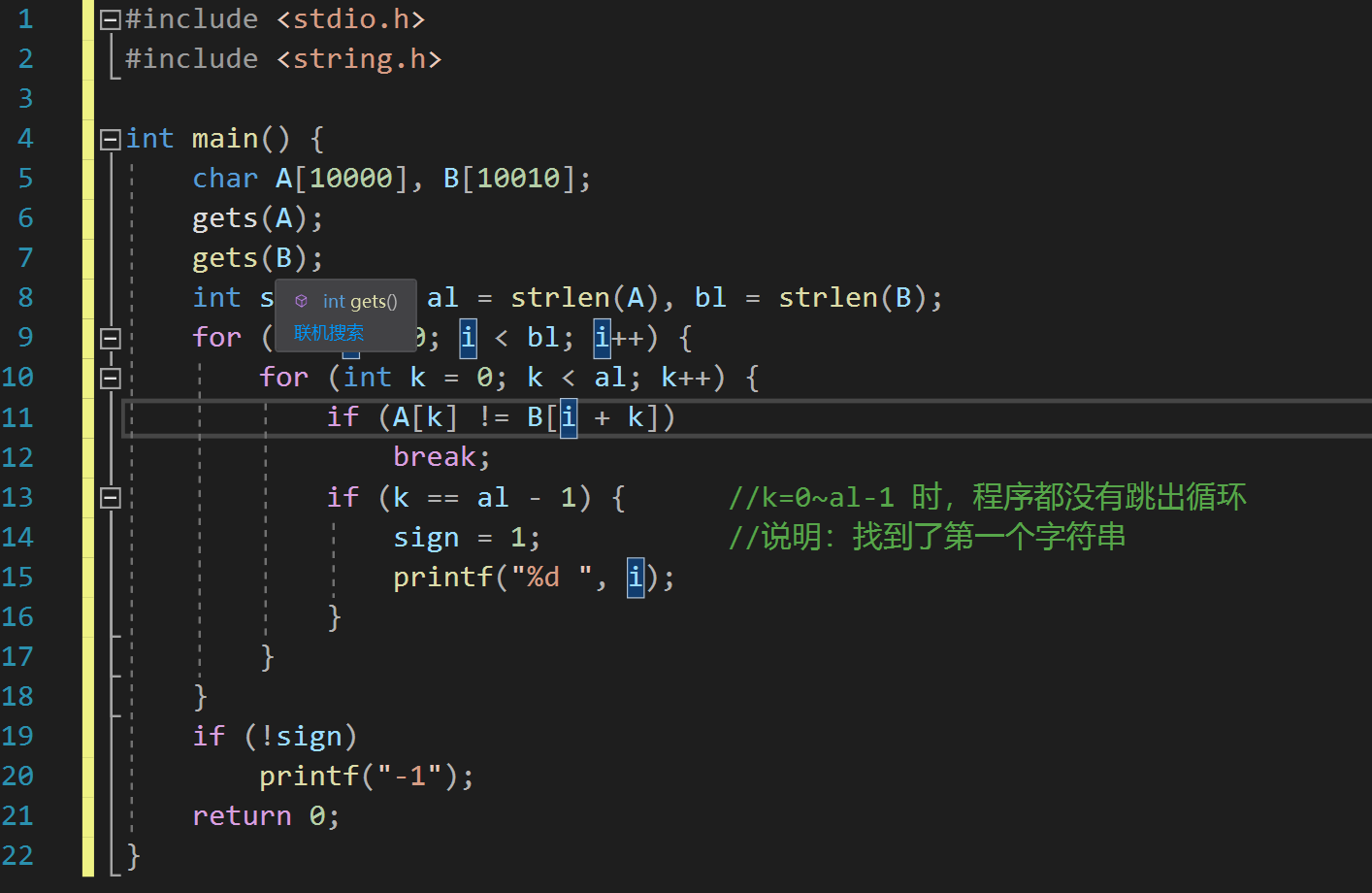
Task: Click the string "-1" on line 20
Action: [408, 776]
